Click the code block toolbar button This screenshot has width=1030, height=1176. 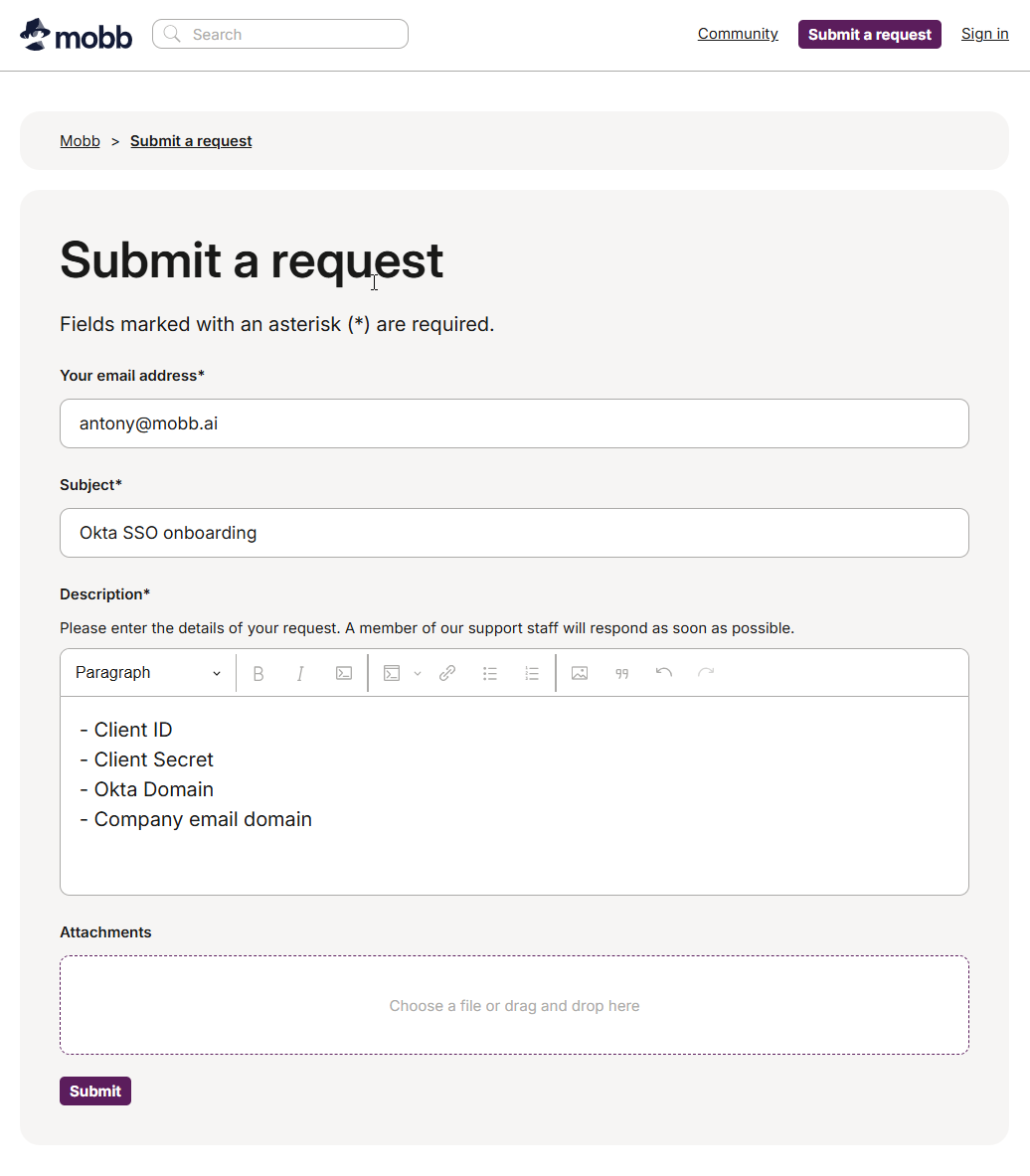(x=392, y=673)
